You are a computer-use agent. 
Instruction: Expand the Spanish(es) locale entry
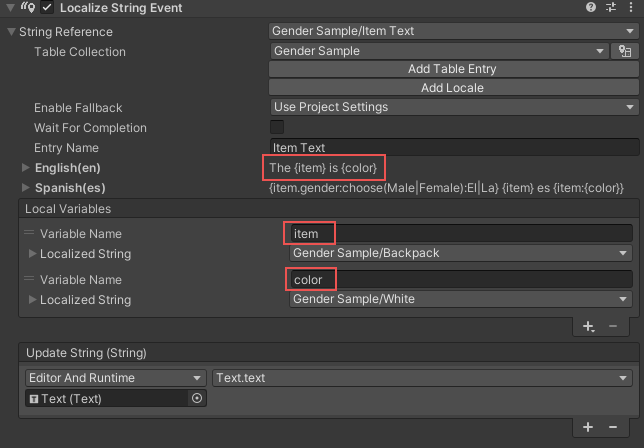pyautogui.click(x=26, y=187)
